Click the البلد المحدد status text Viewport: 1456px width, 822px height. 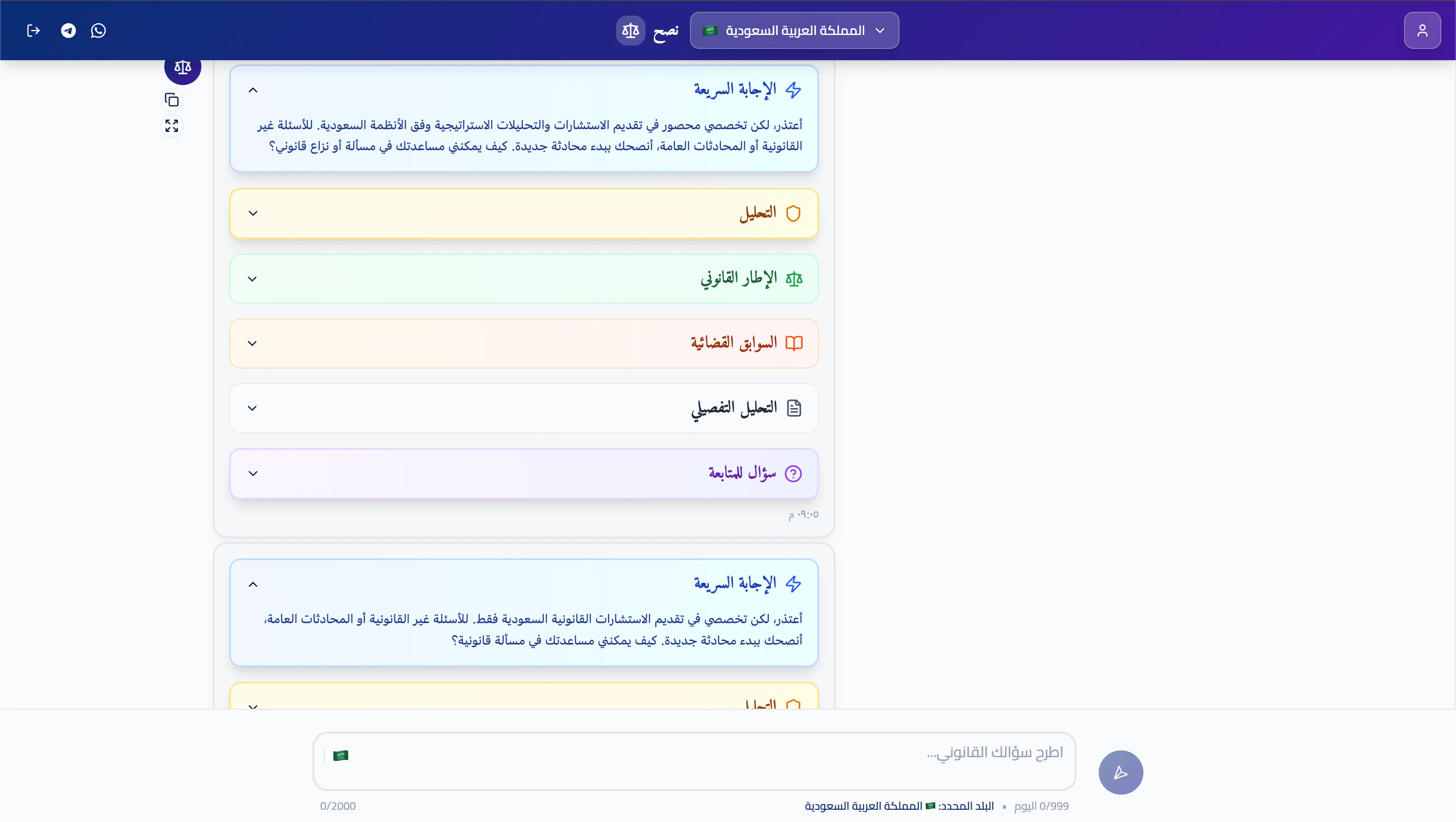coord(899,806)
